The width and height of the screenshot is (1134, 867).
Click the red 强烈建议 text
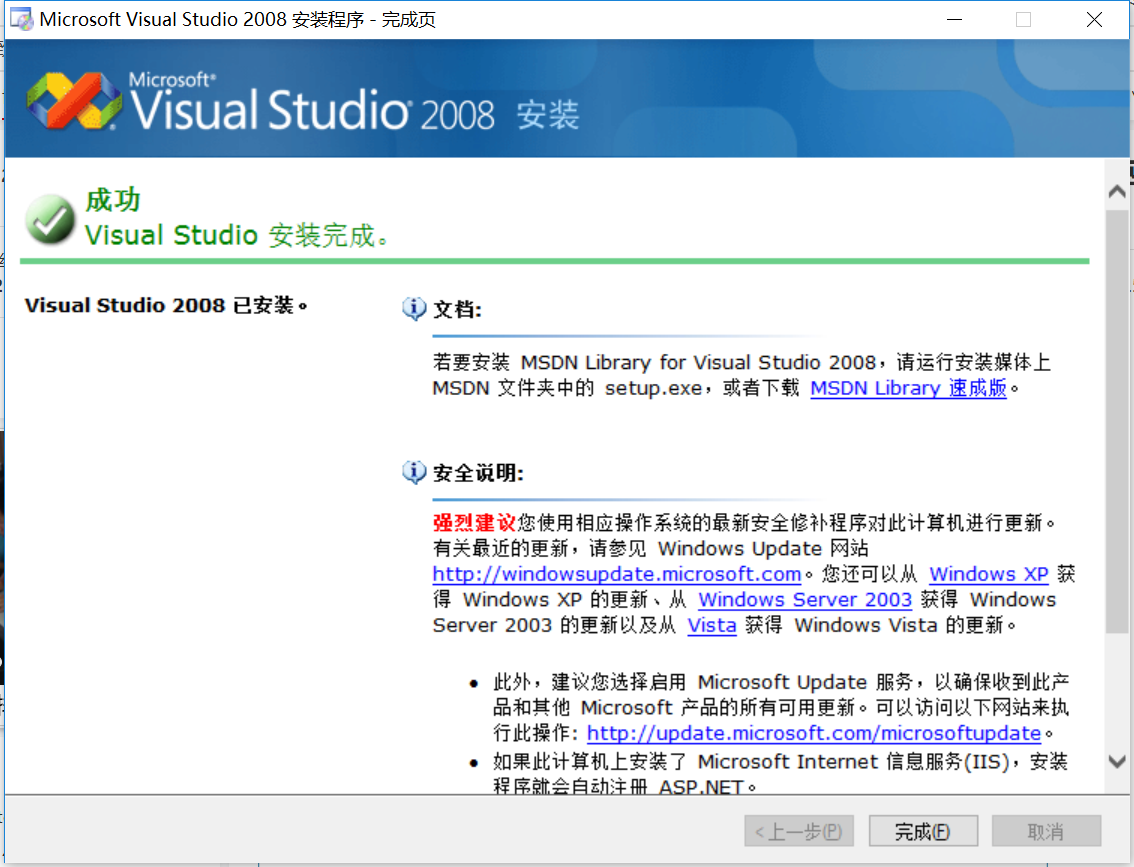pyautogui.click(x=474, y=523)
